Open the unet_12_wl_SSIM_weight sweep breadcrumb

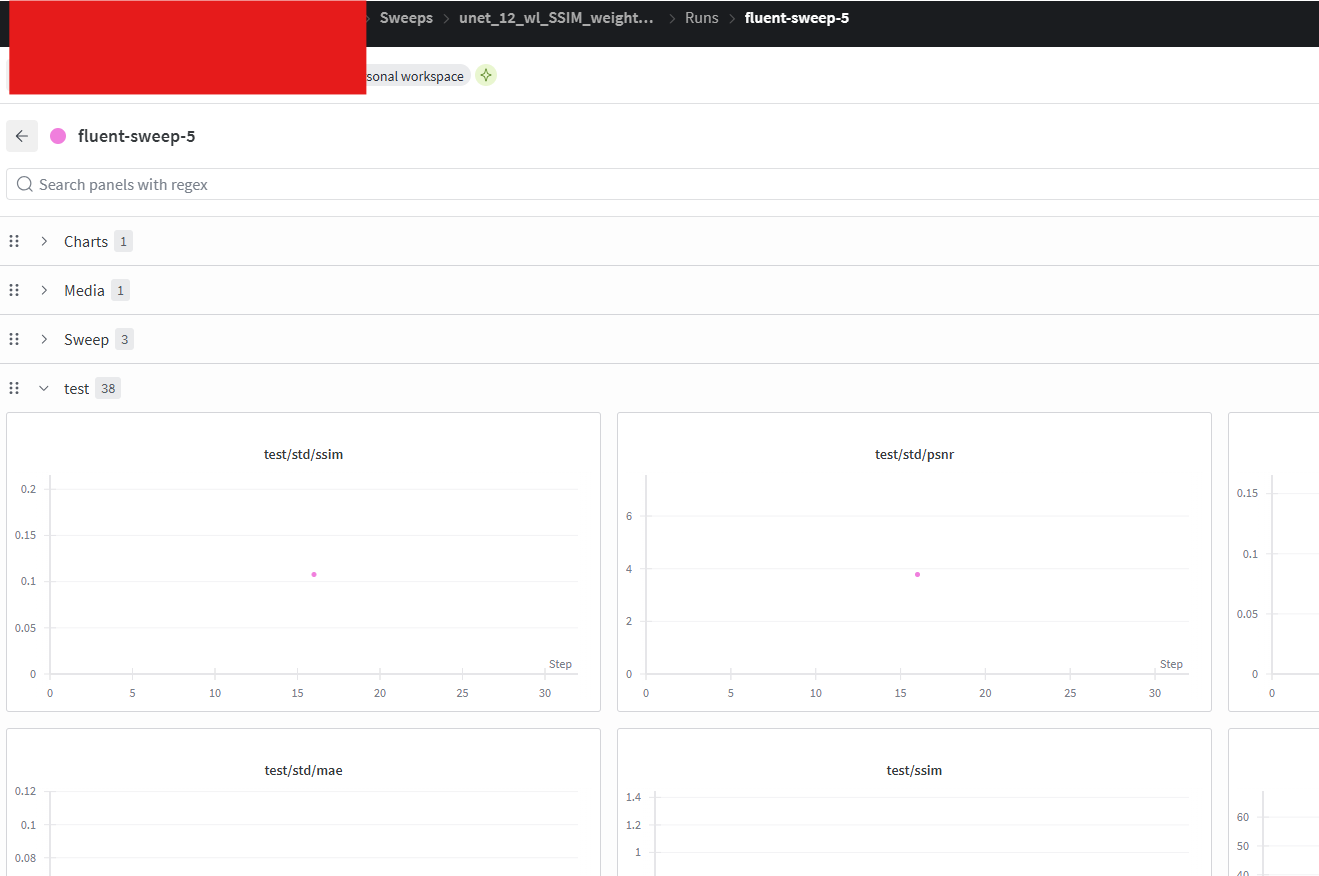pos(556,17)
